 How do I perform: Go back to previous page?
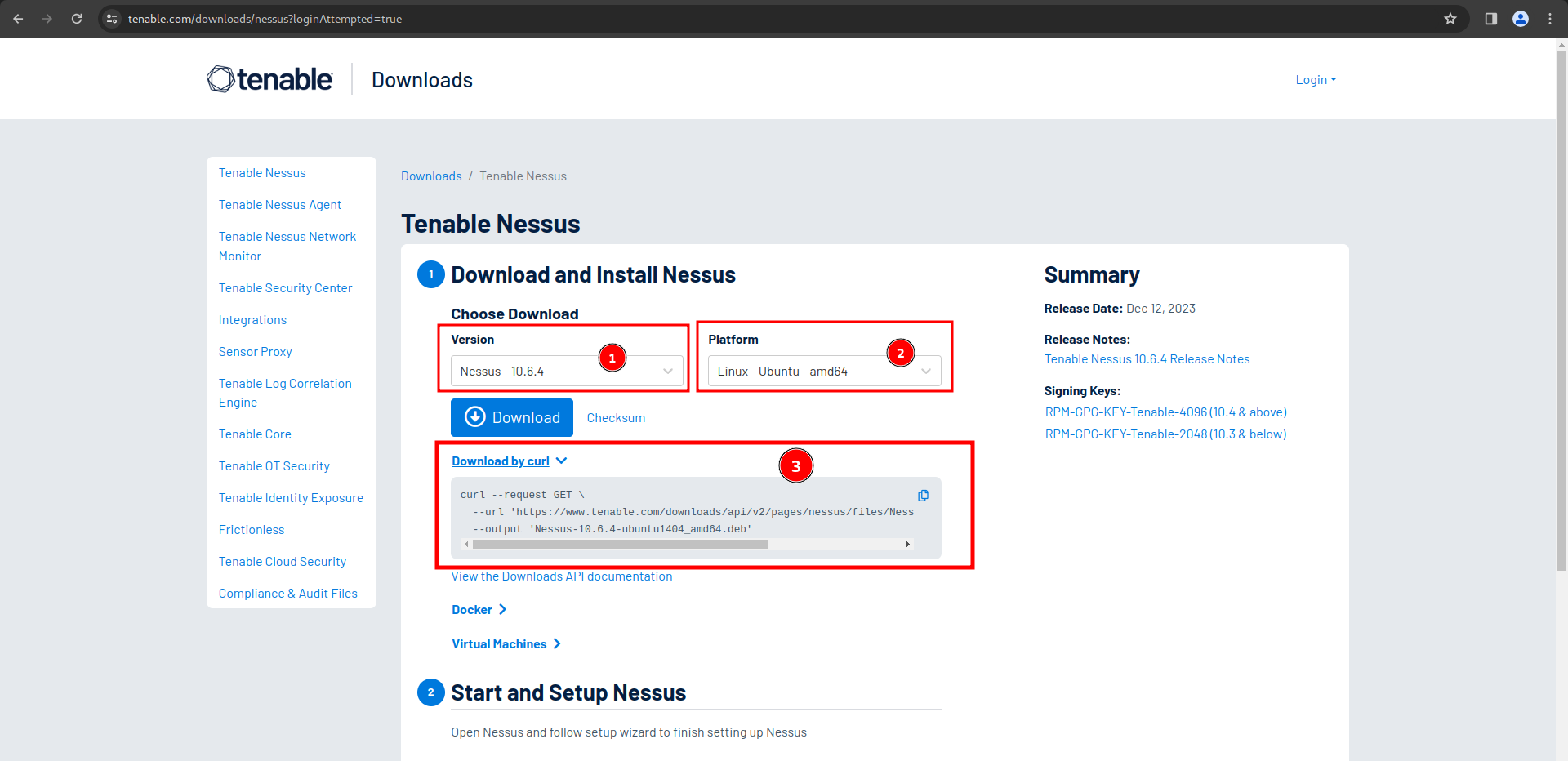tap(18, 19)
